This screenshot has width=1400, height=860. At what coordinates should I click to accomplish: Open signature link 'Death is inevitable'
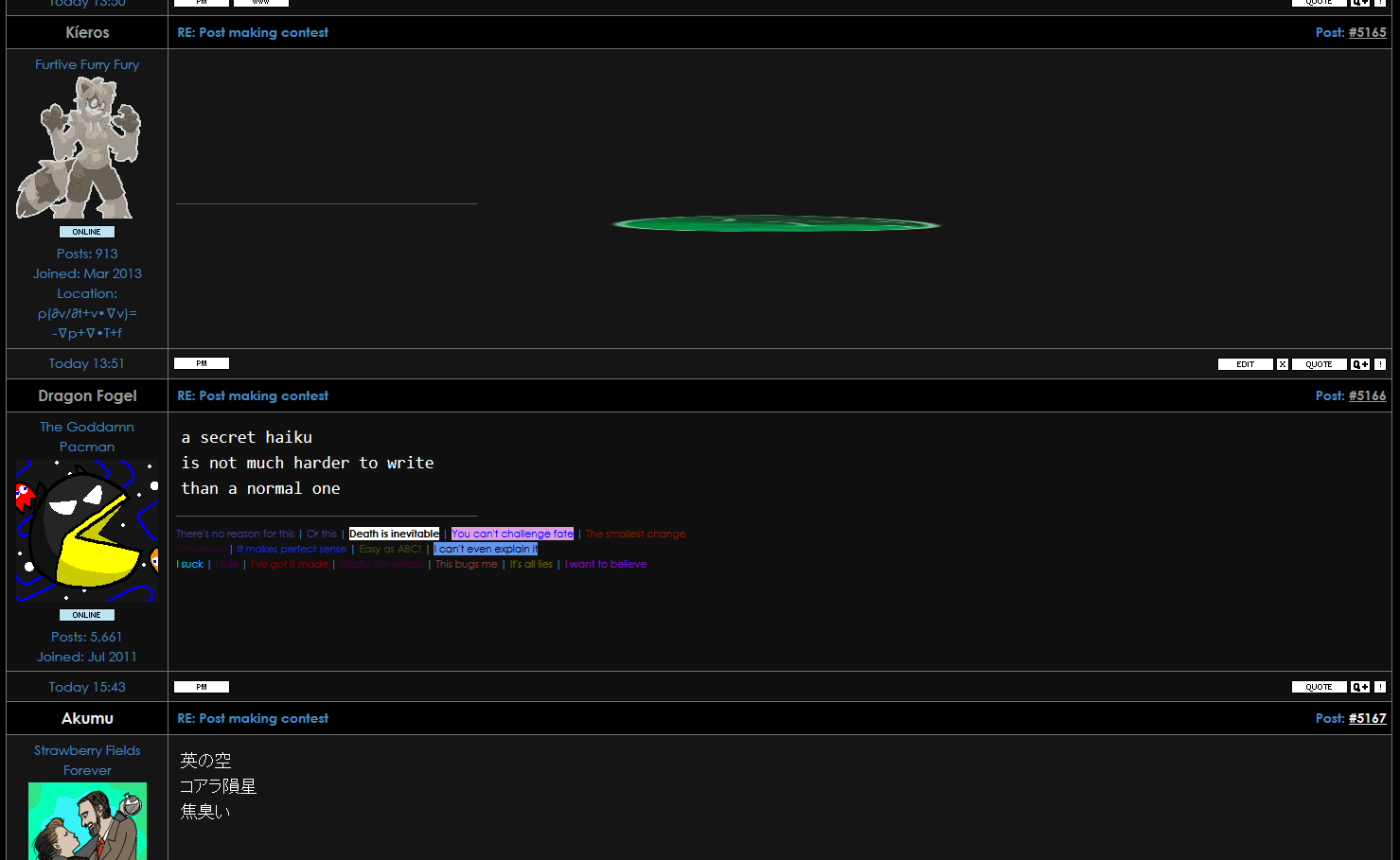coord(395,534)
